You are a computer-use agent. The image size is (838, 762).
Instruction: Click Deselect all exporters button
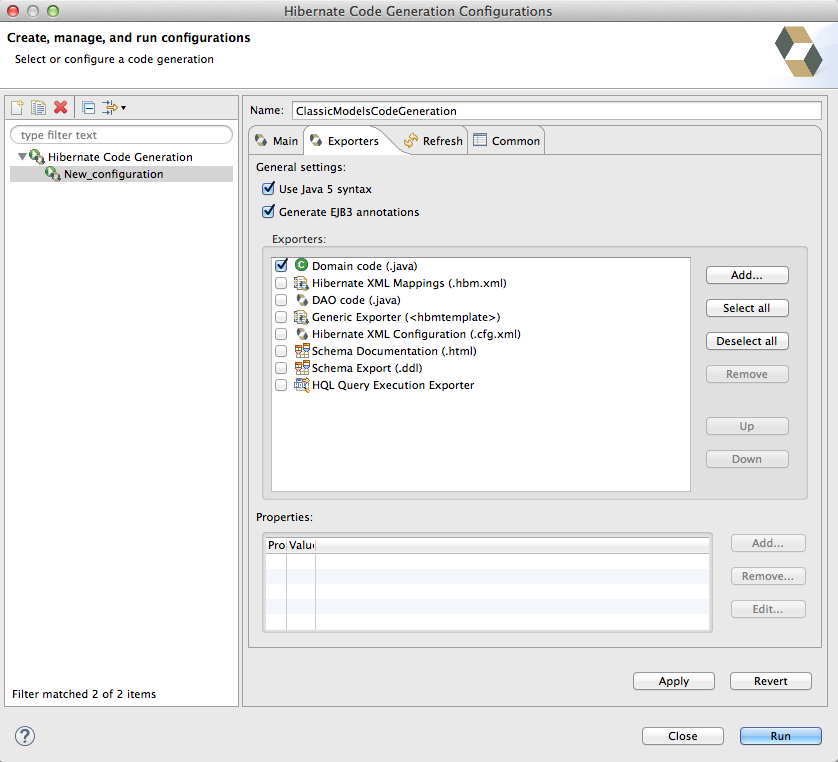click(747, 341)
